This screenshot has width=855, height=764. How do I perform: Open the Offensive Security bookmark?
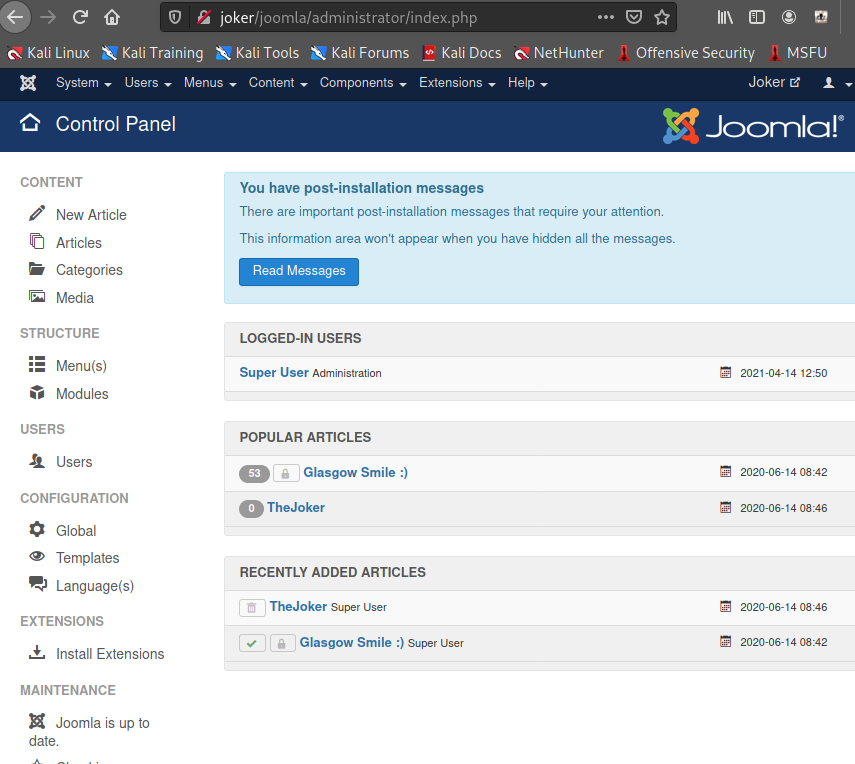tap(686, 53)
